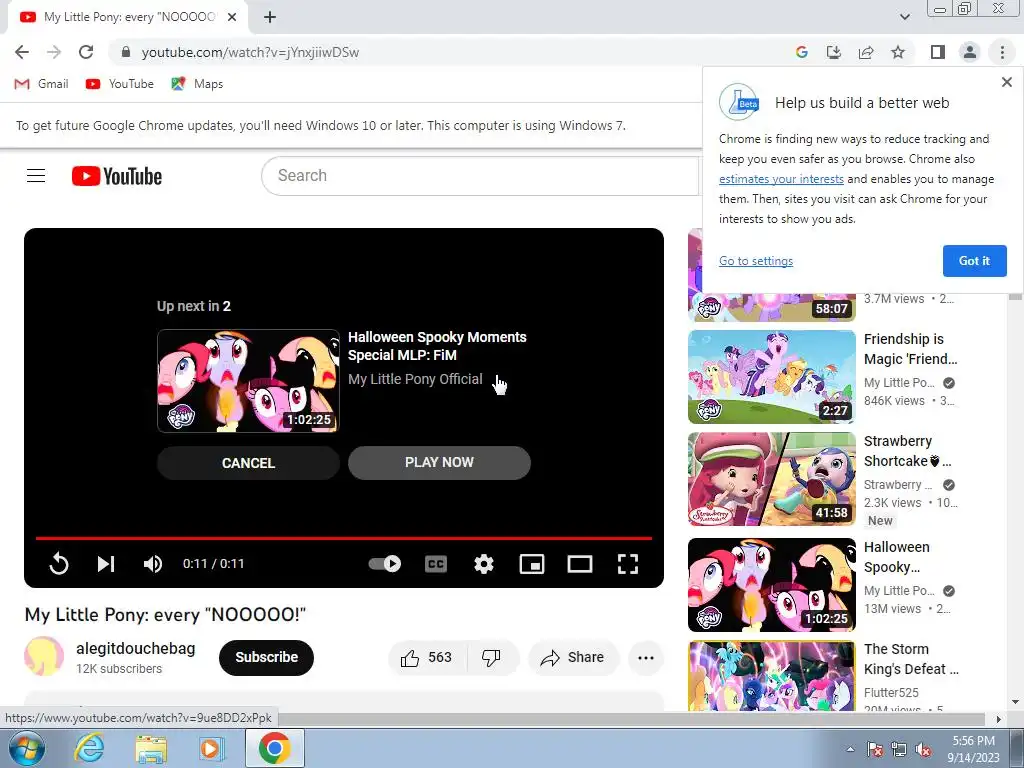The width and height of the screenshot is (1024, 768).
Task: Open the alegitdouchebag channel avatar
Action: pyautogui.click(x=44, y=656)
